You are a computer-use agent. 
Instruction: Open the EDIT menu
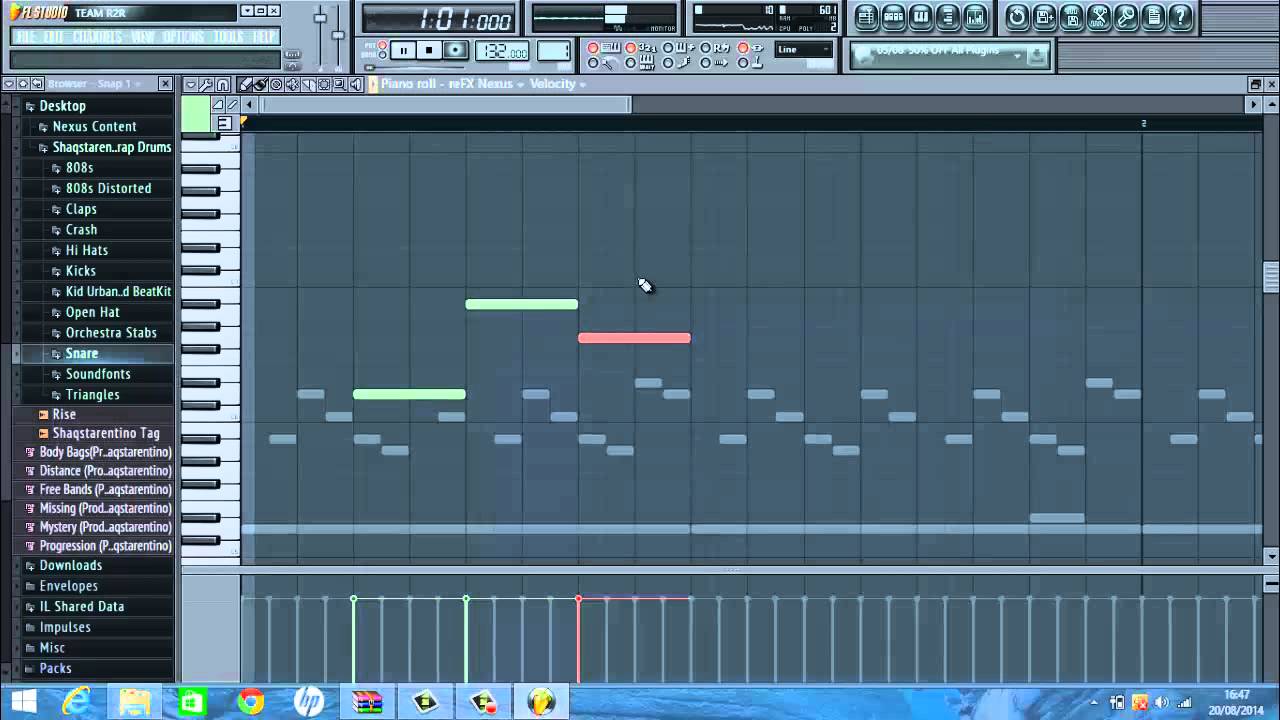coord(54,37)
